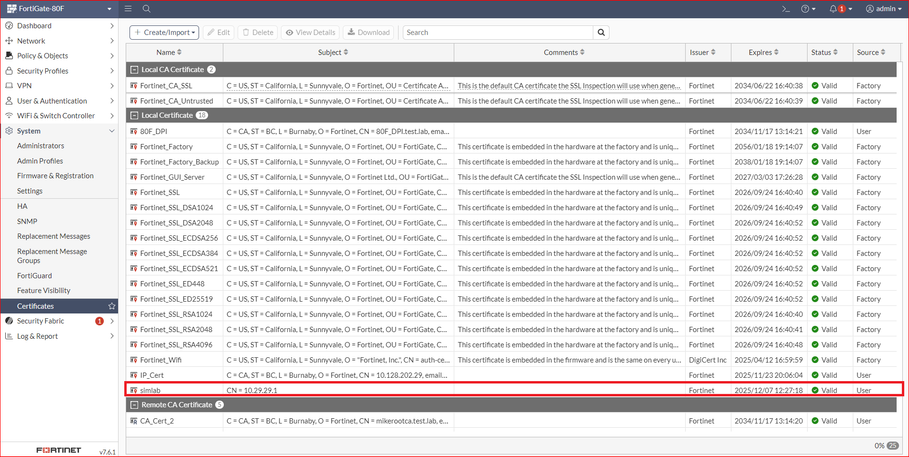The width and height of the screenshot is (909, 457).
Task: Click the Delete button
Action: (257, 32)
